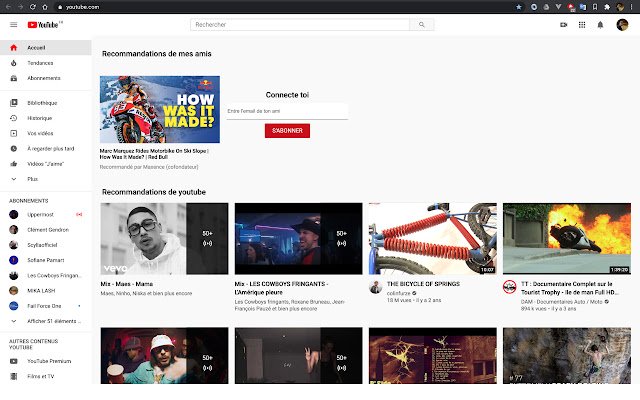Open the TT documentary fire thumbnail
Screen dimensions: 640x400
(567, 238)
